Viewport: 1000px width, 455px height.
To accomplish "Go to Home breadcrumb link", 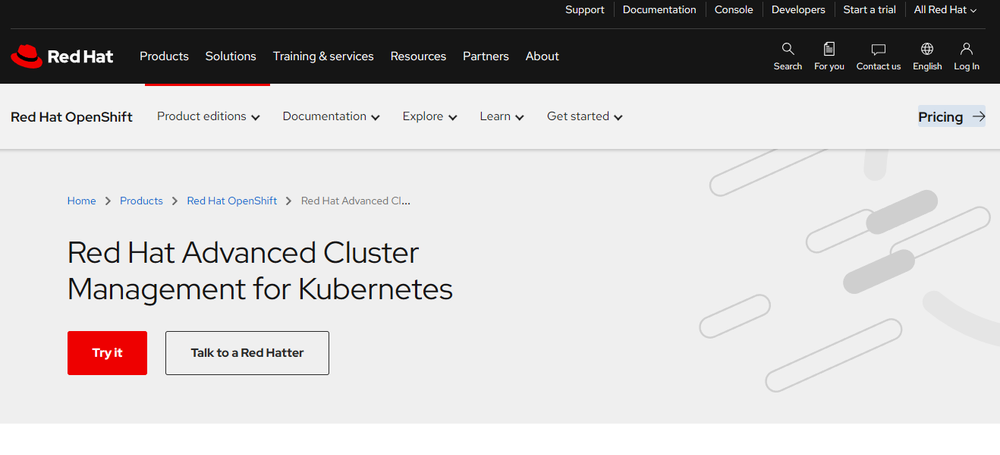I will click(x=82, y=201).
